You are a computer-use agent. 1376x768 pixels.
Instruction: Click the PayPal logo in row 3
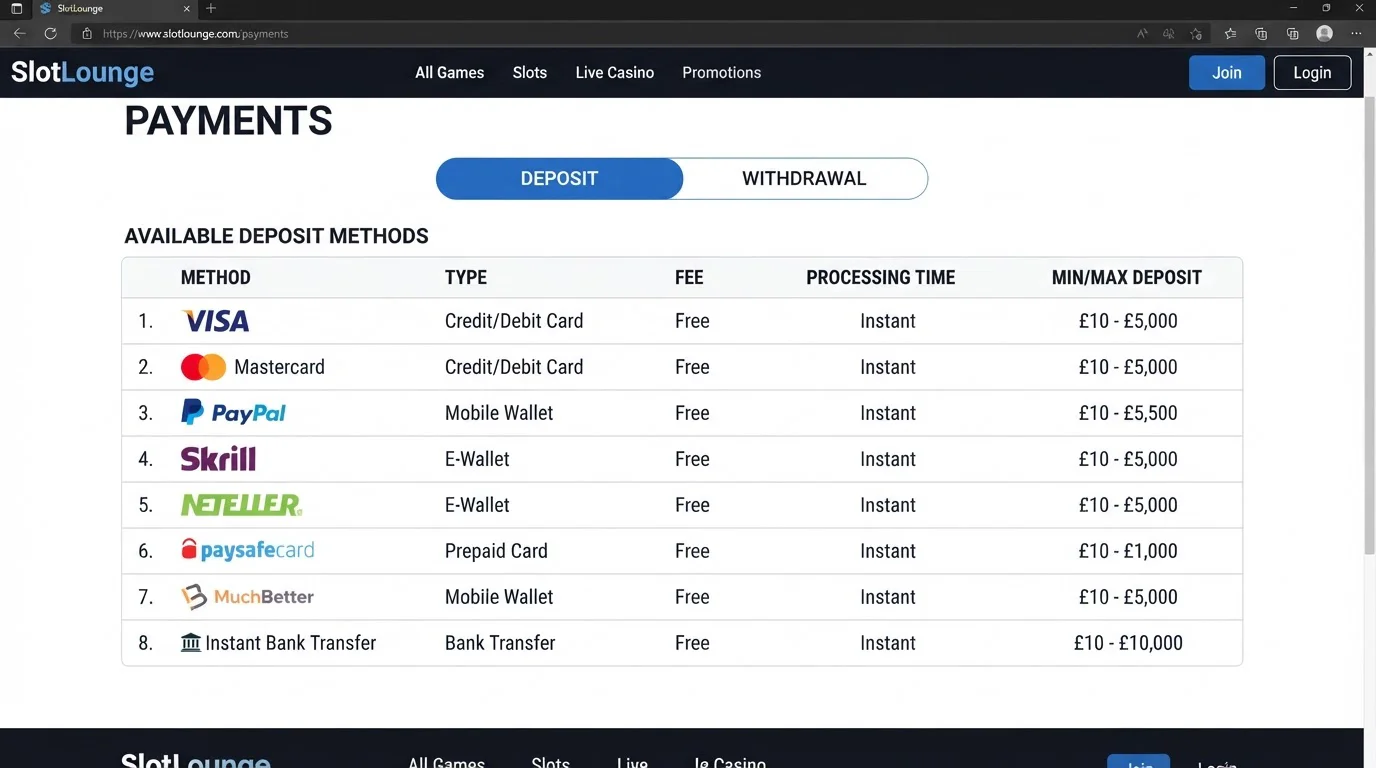point(233,412)
